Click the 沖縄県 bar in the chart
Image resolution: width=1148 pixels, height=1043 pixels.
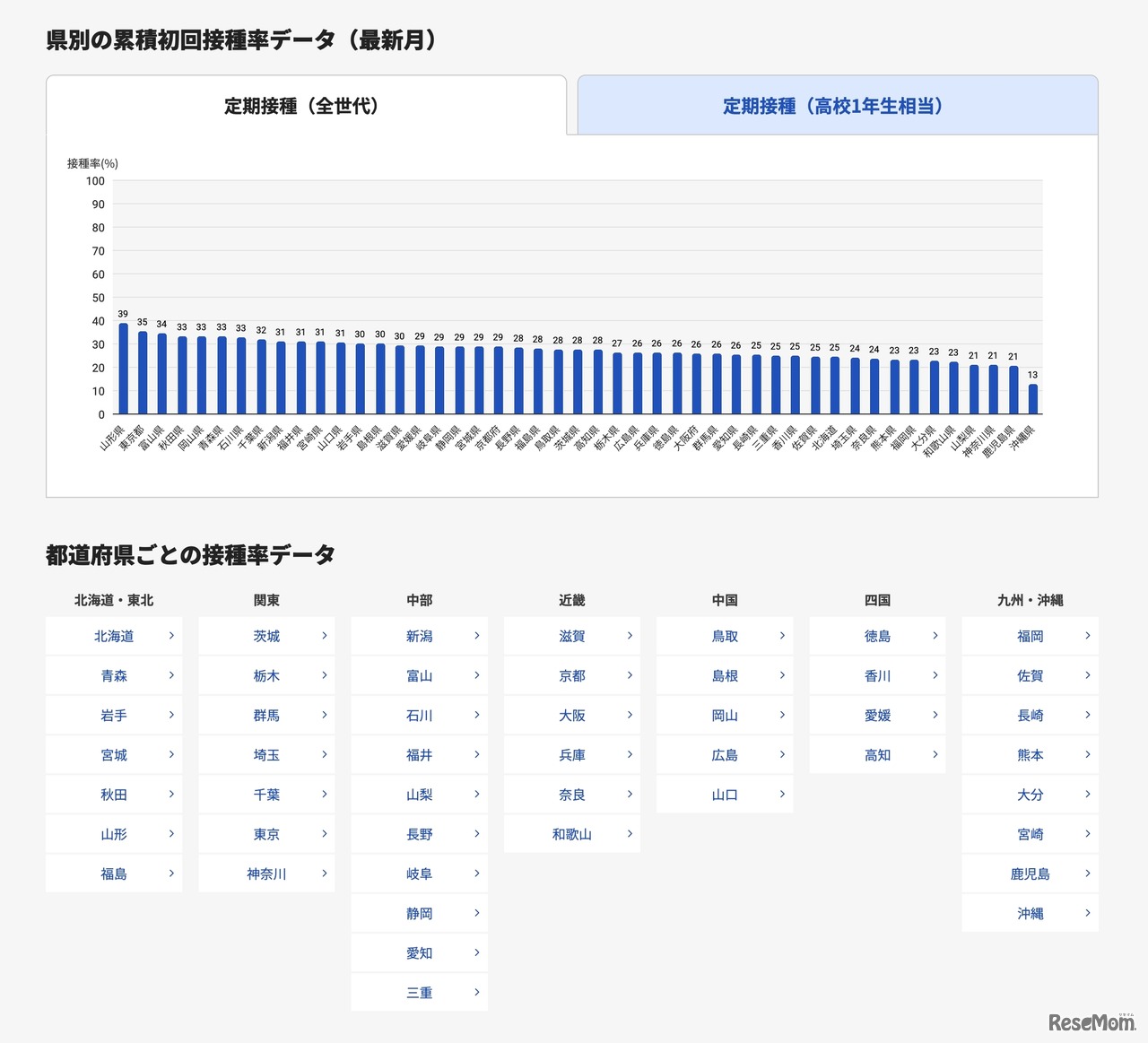[1032, 395]
